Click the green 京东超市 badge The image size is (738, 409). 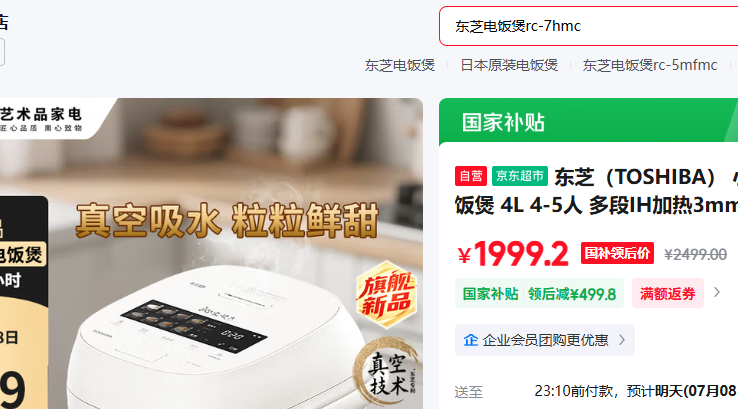pyautogui.click(x=520, y=176)
